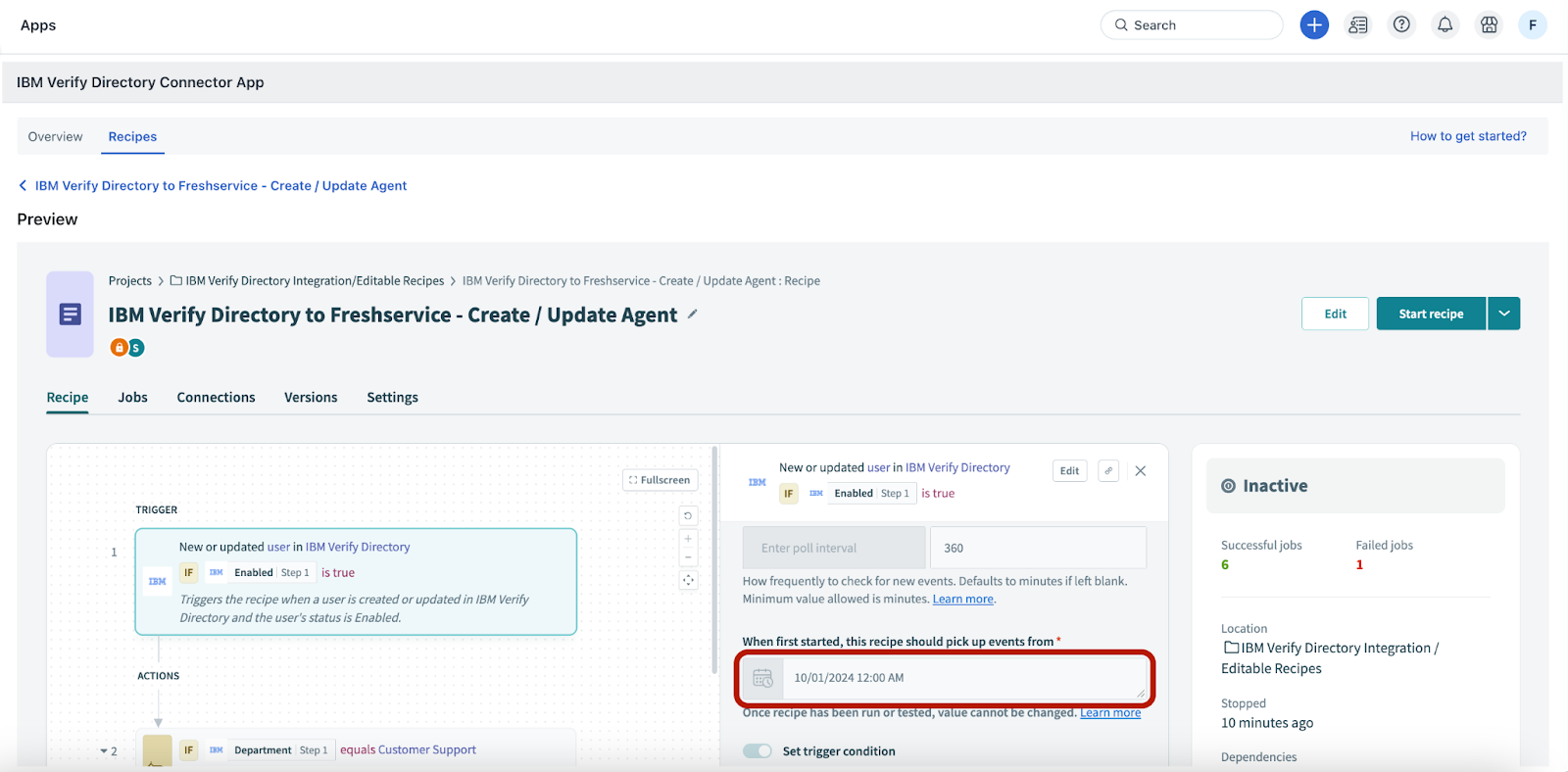1568x772 pixels.
Task: Click the failed jobs count 1
Action: (1359, 564)
